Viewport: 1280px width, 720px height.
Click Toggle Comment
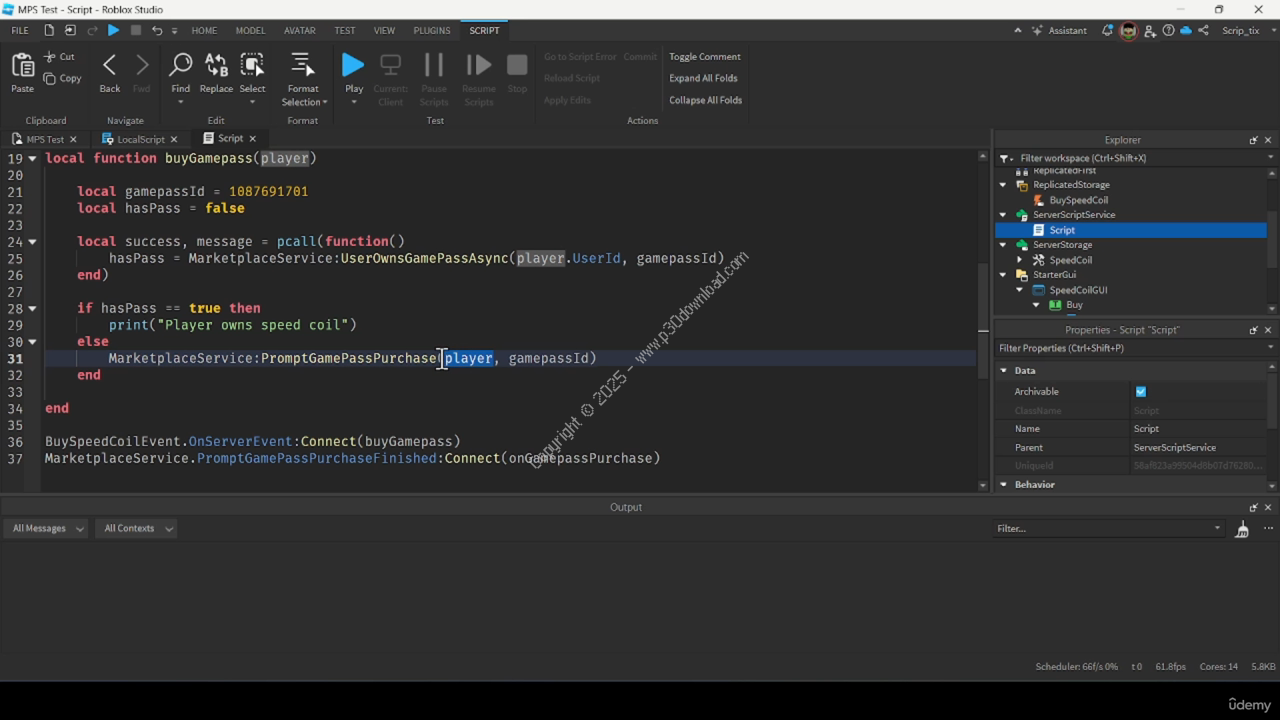tap(705, 57)
